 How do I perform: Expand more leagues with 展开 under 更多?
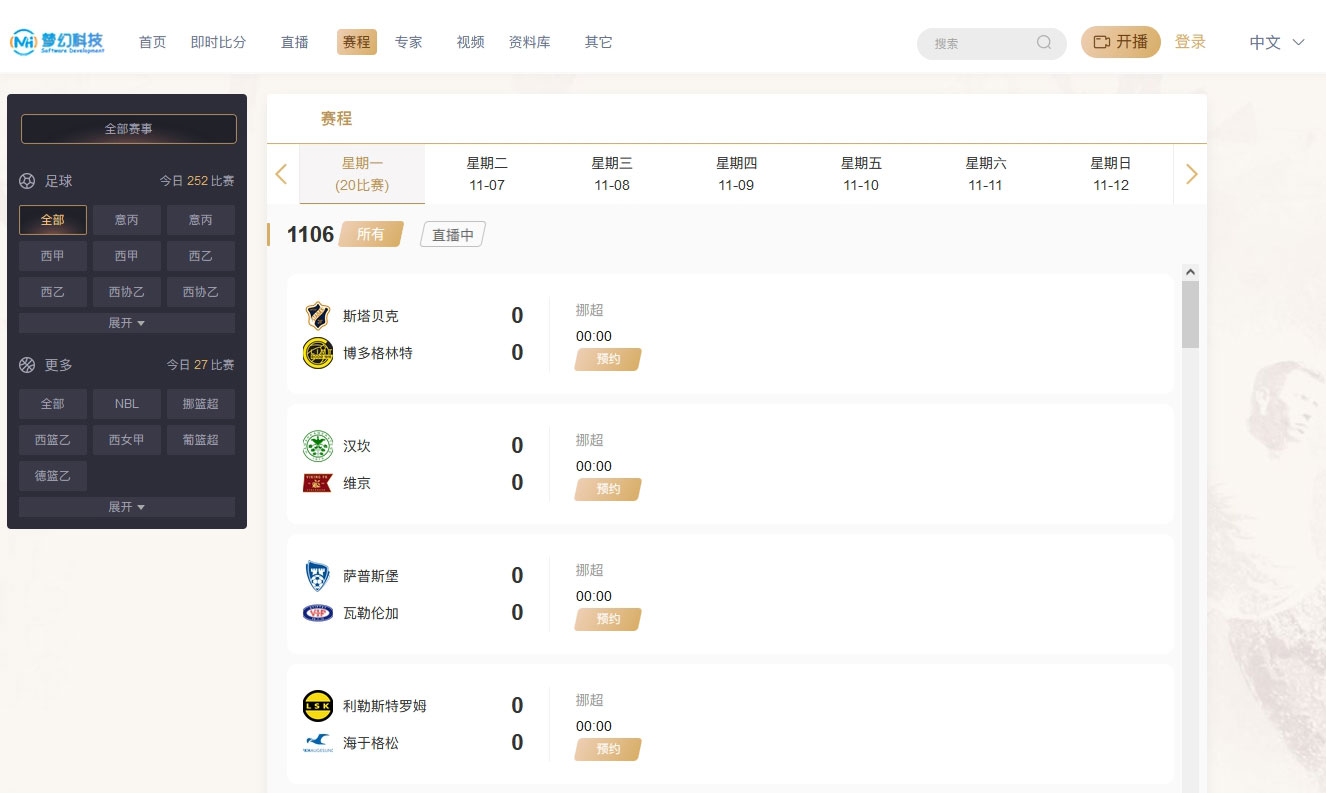click(x=127, y=507)
